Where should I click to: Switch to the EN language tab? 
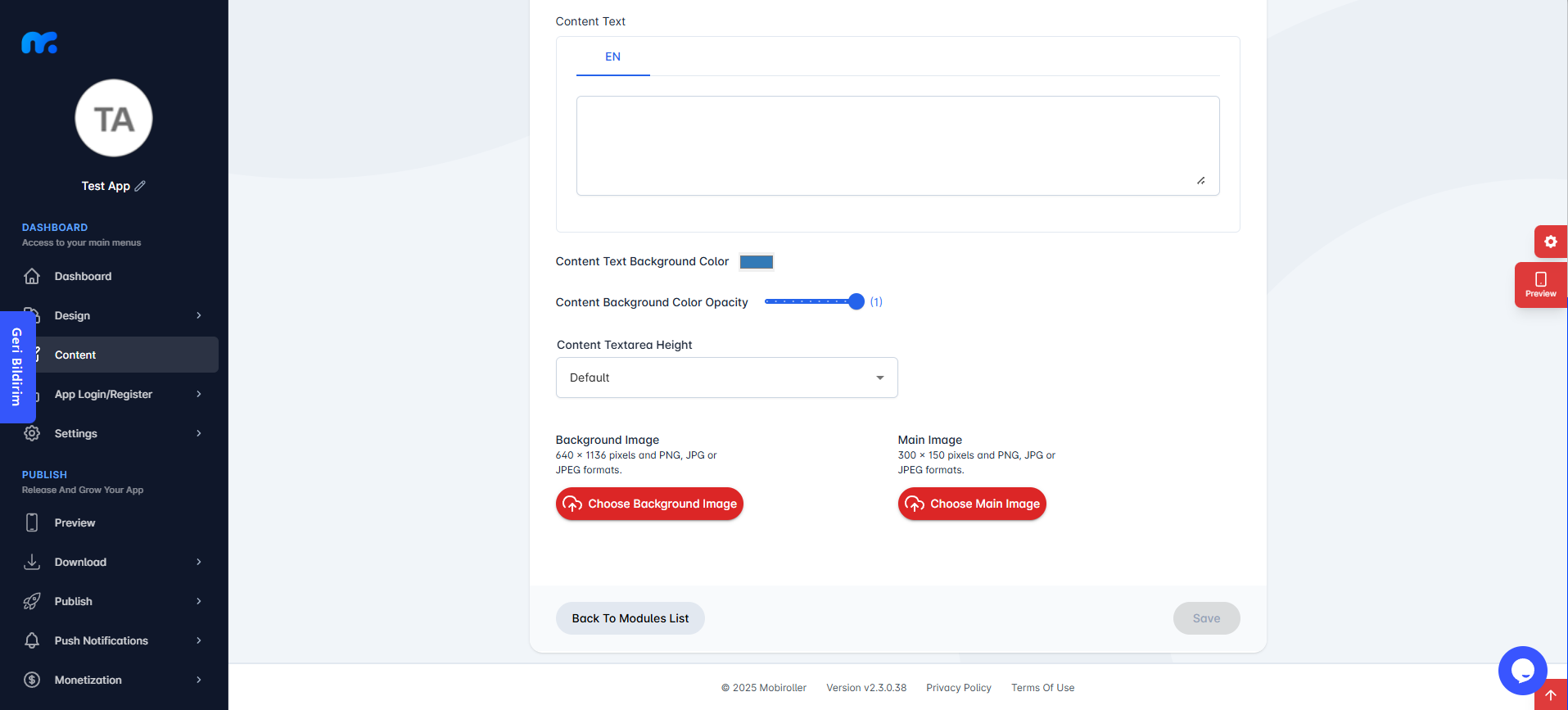612,57
